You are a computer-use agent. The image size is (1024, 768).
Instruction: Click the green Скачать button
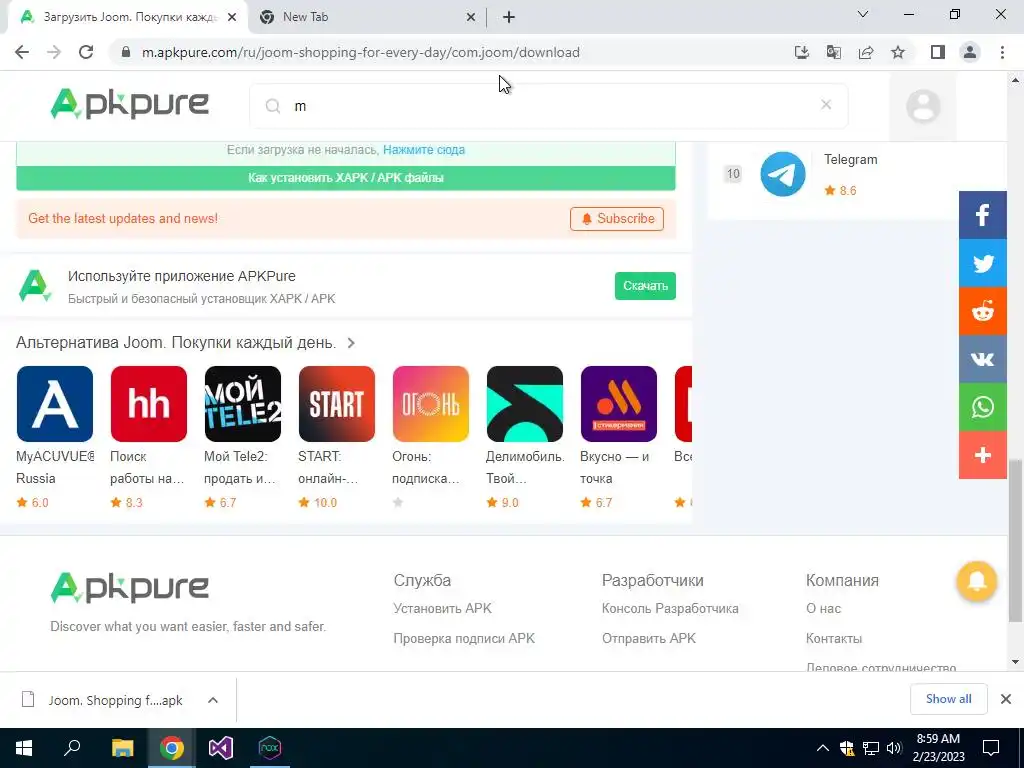click(x=645, y=286)
